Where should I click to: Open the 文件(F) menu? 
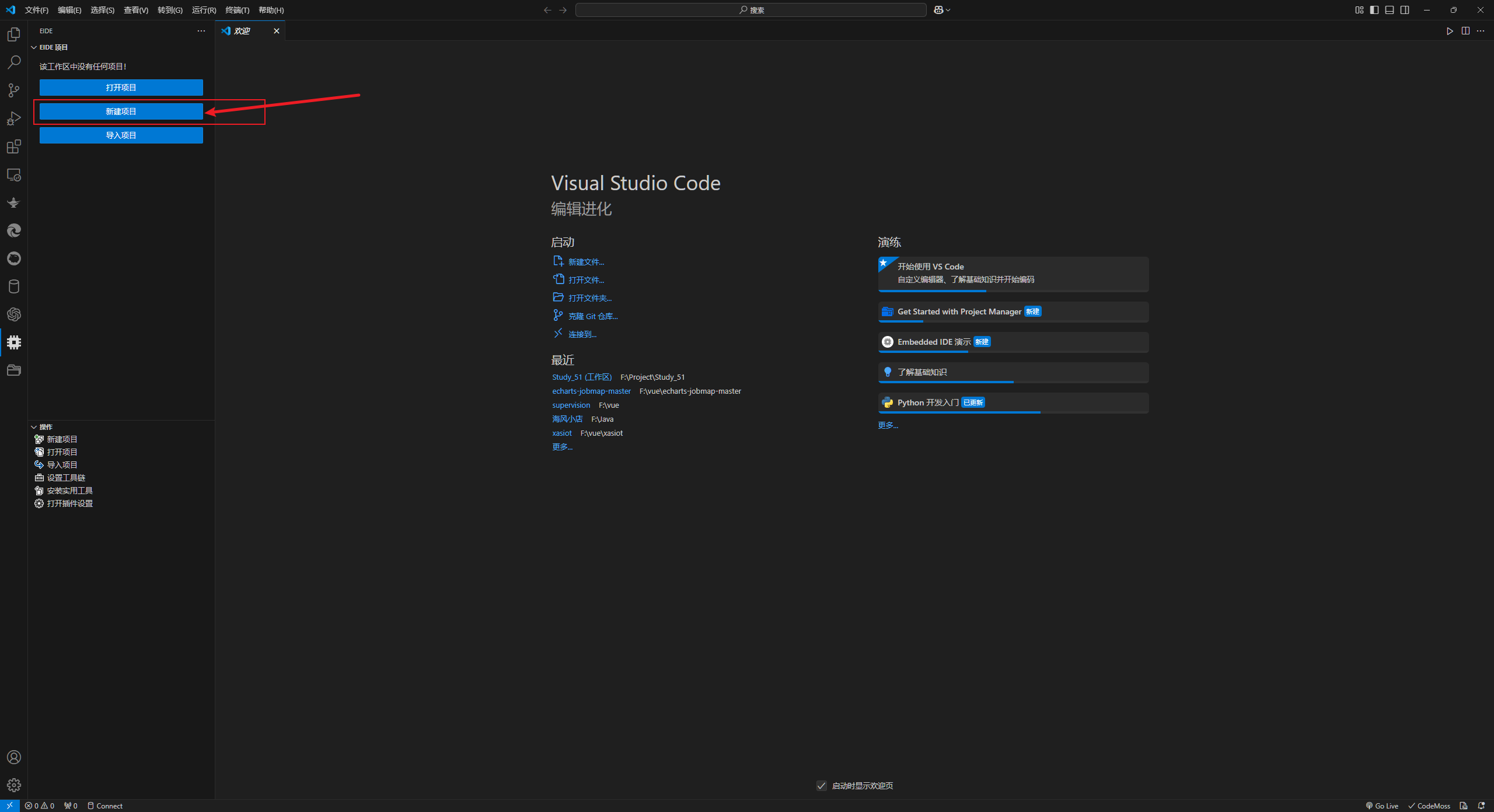click(37, 10)
